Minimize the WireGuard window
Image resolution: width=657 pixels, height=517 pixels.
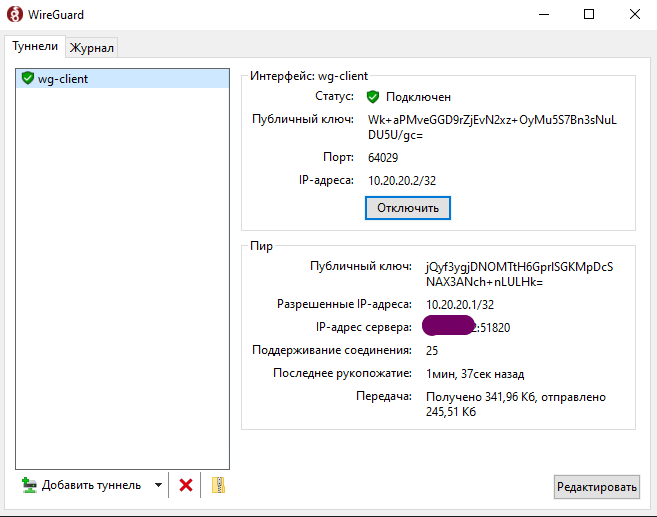(x=544, y=14)
